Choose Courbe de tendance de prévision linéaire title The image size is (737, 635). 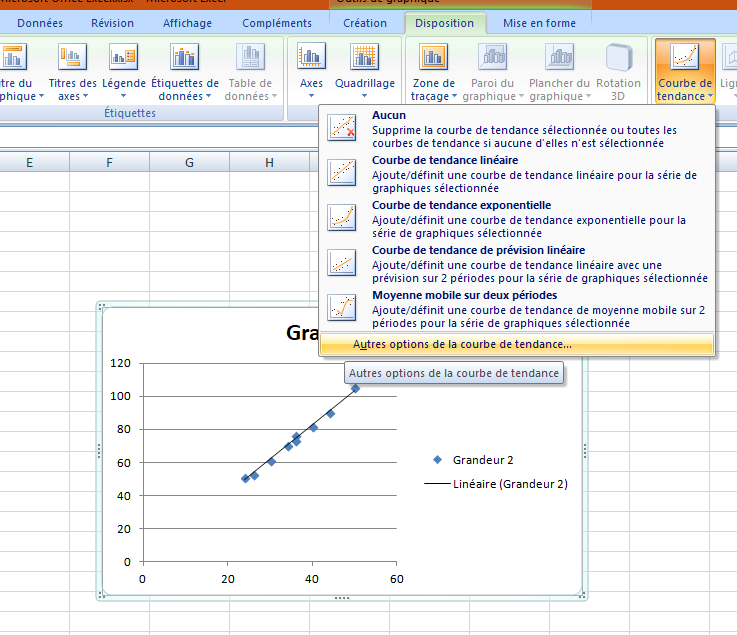478,250
